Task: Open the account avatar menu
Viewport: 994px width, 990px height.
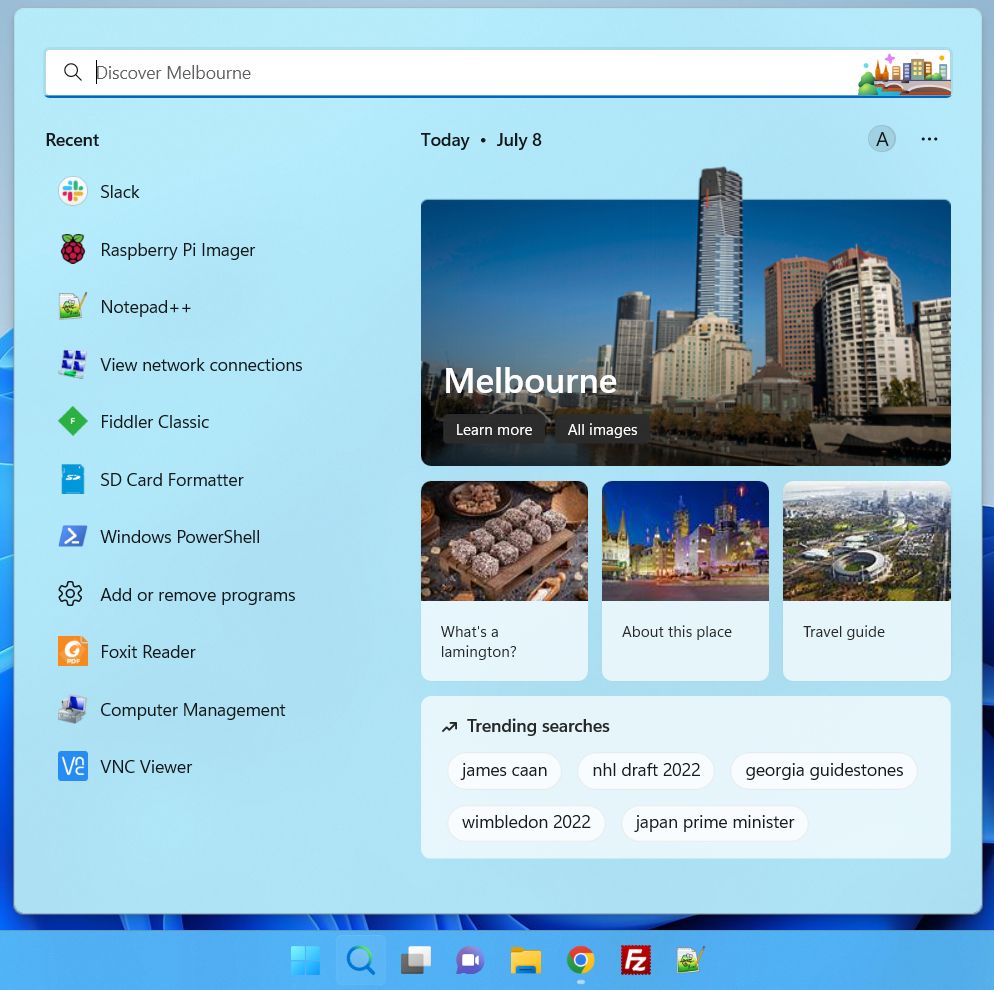Action: 881,139
